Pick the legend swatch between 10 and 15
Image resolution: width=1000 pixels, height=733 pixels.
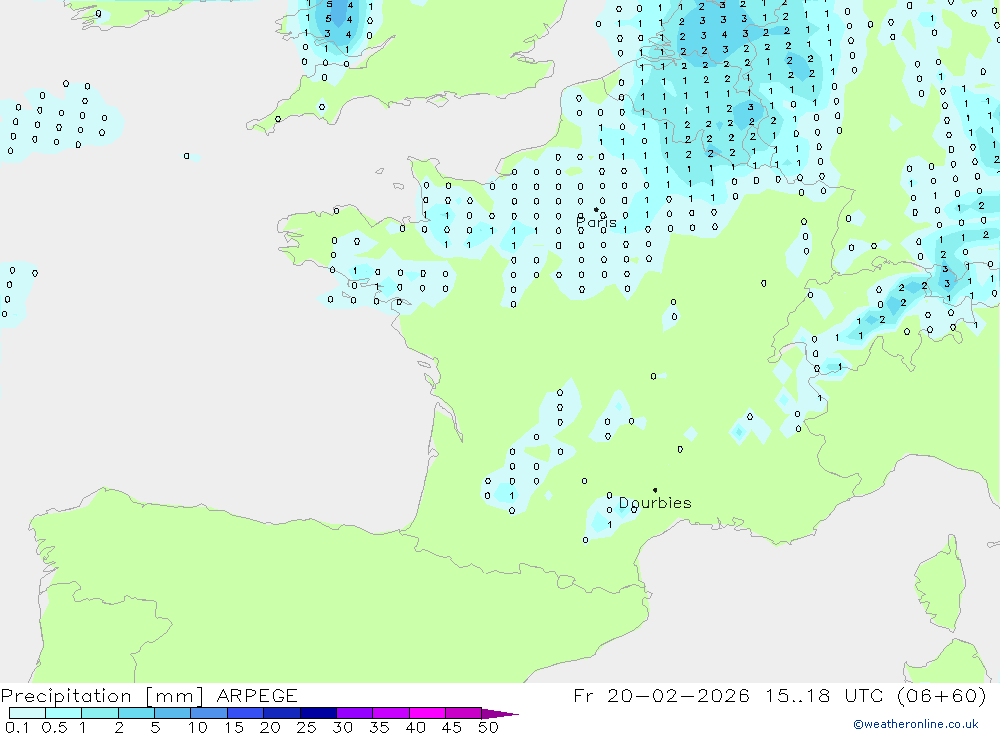209,713
